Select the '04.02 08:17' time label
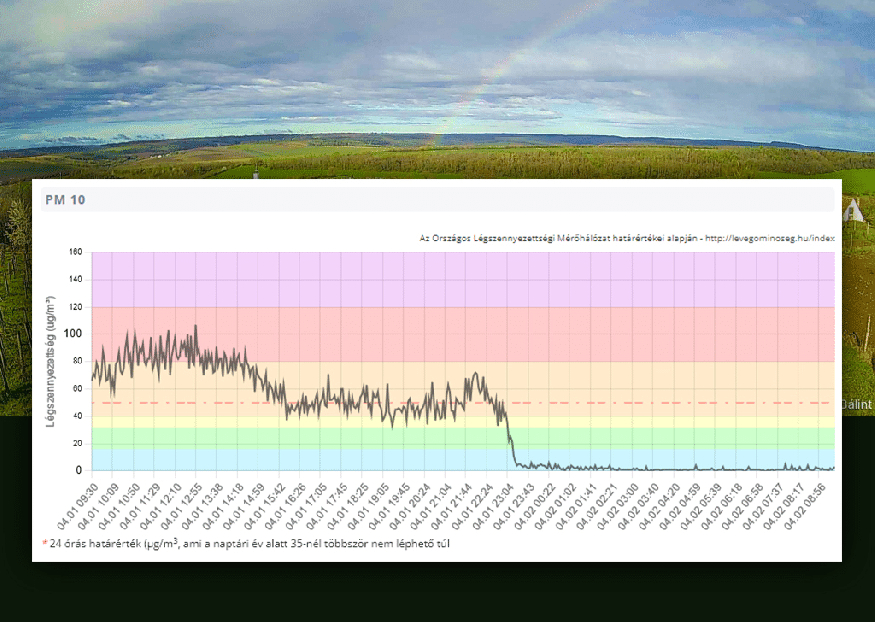This screenshot has width=875, height=622. [x=783, y=505]
